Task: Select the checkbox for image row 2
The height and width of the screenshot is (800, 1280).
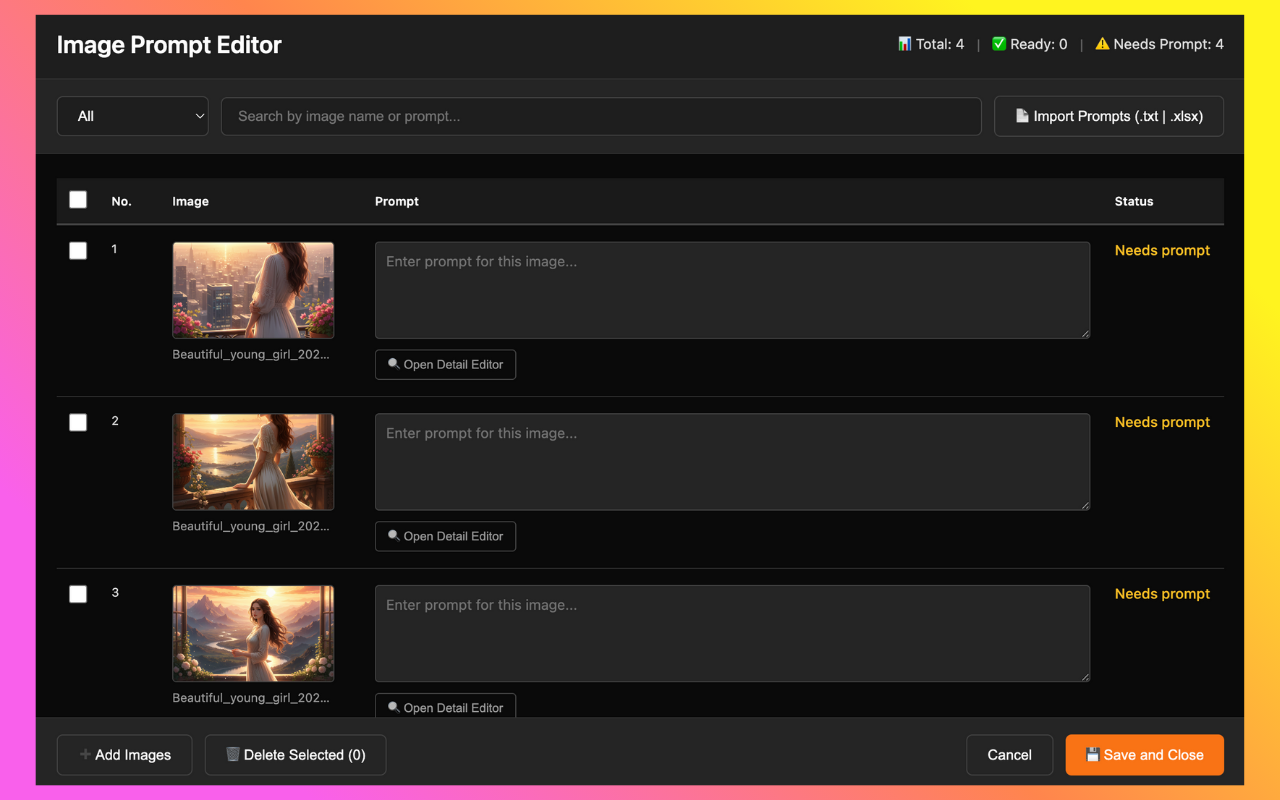Action: (78, 423)
